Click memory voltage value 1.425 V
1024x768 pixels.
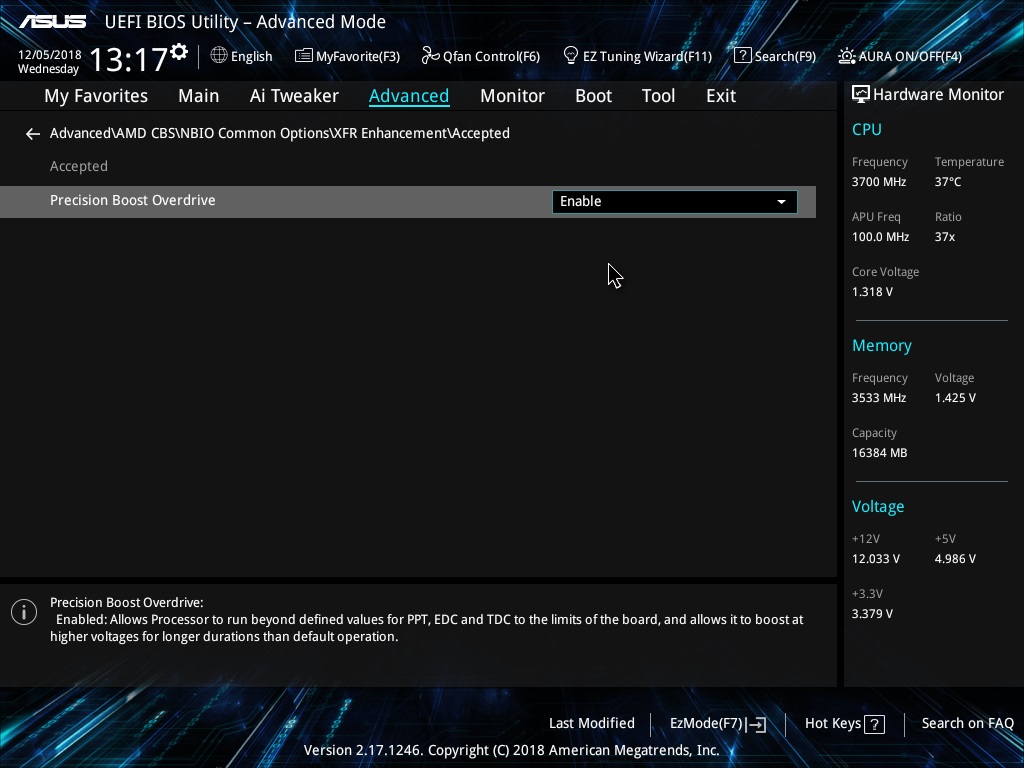click(955, 398)
